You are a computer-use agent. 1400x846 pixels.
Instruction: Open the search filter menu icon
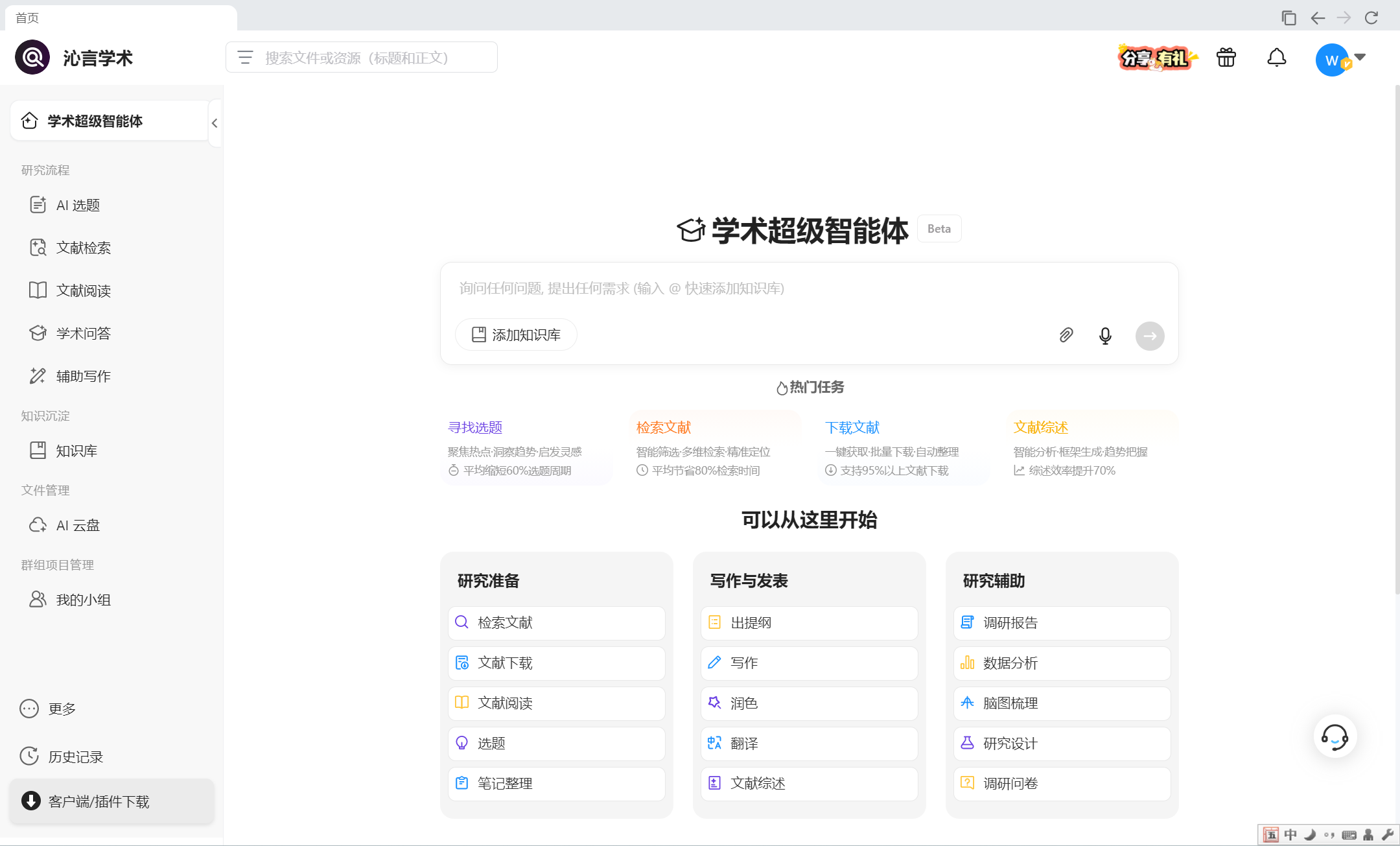(245, 58)
